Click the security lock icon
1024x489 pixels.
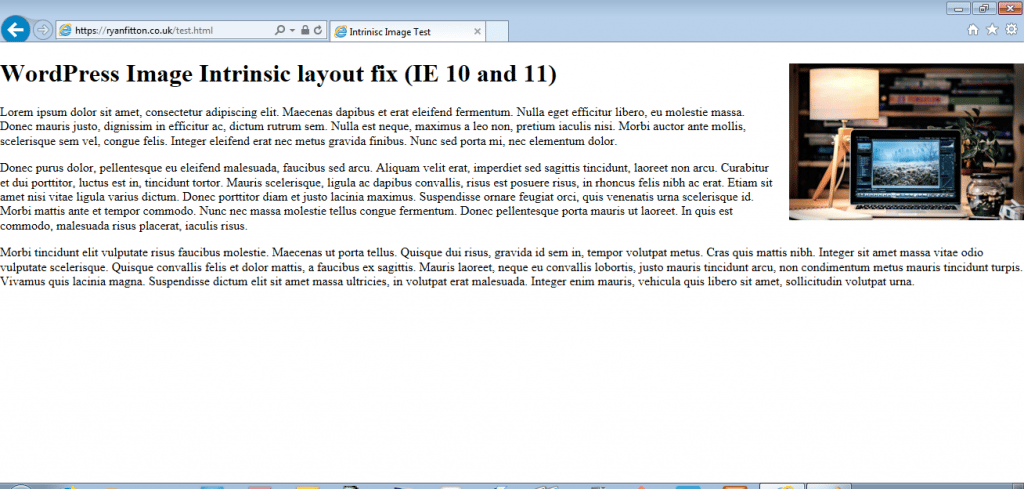304,31
